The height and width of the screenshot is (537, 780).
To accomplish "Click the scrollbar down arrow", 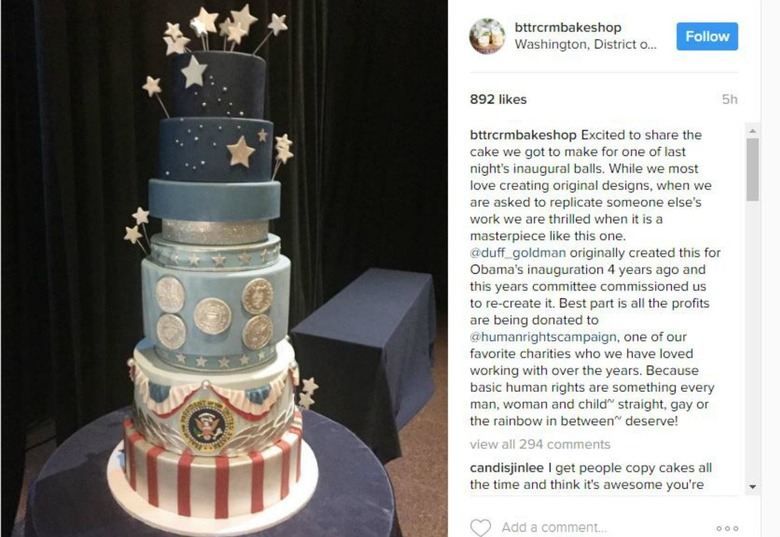I will (x=753, y=486).
